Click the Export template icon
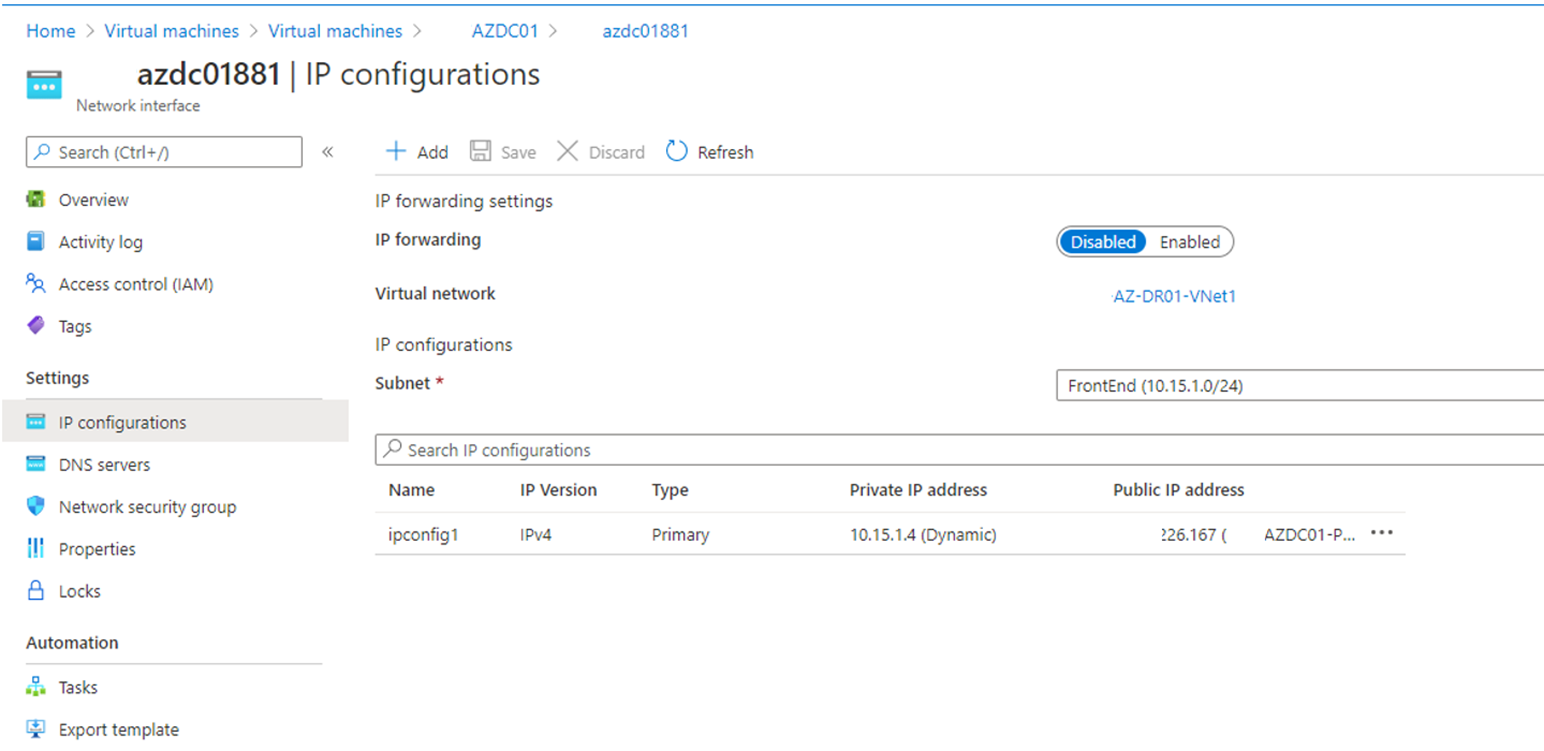1544x751 pixels. 36,729
